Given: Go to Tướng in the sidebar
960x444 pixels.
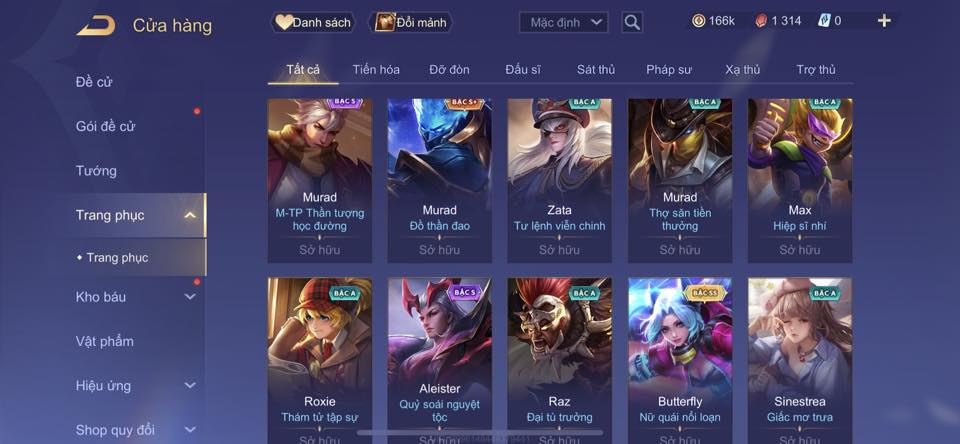Looking at the screenshot, I should coord(96,171).
